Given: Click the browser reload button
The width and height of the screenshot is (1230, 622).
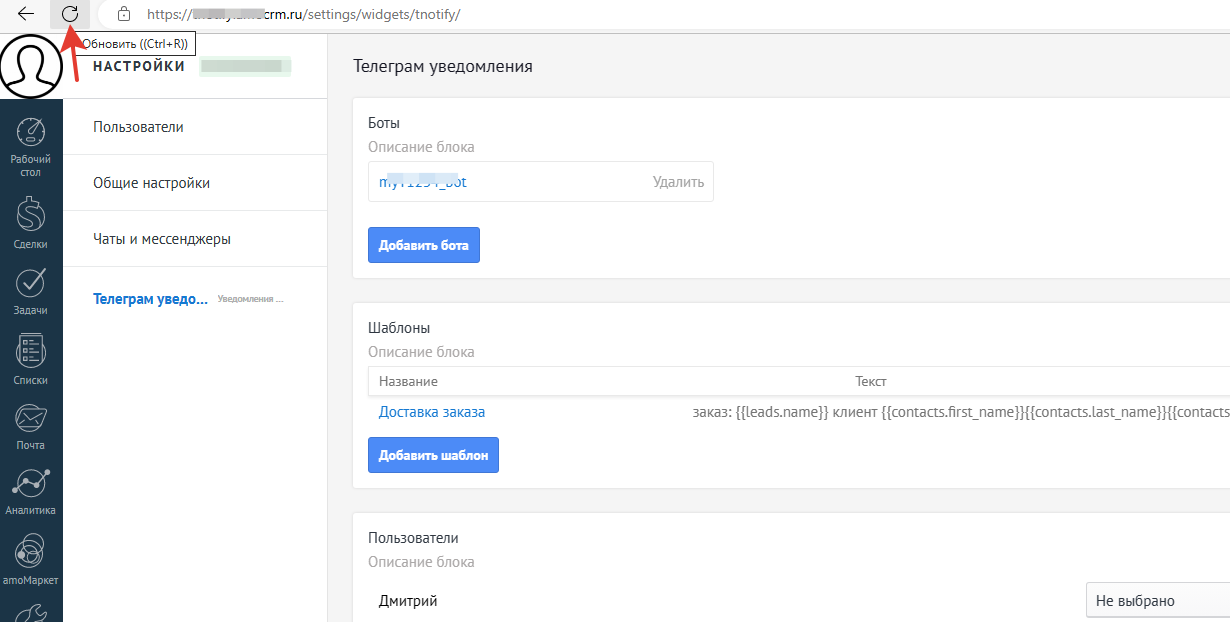Looking at the screenshot, I should click(x=70, y=14).
